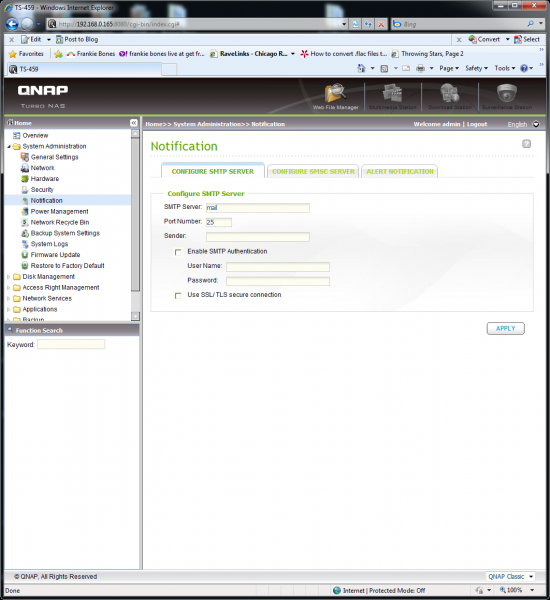Open Overview in sidebar

click(35, 135)
